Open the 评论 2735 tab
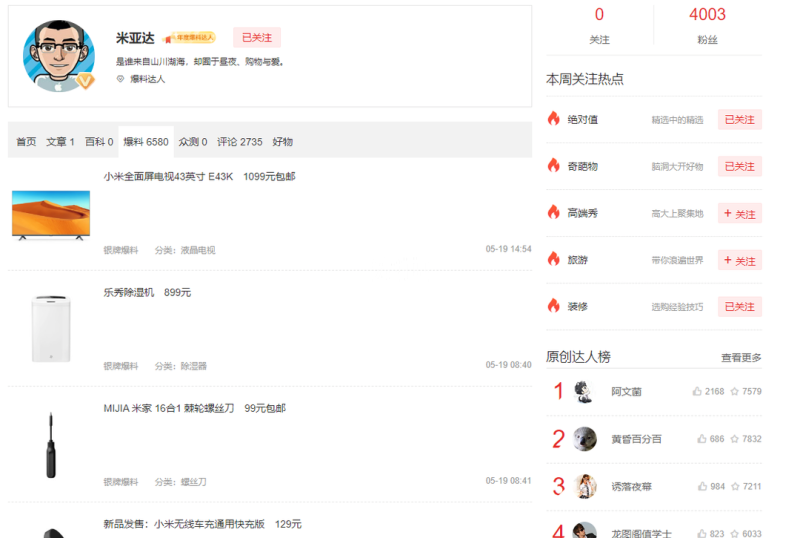 pyautogui.click(x=240, y=142)
